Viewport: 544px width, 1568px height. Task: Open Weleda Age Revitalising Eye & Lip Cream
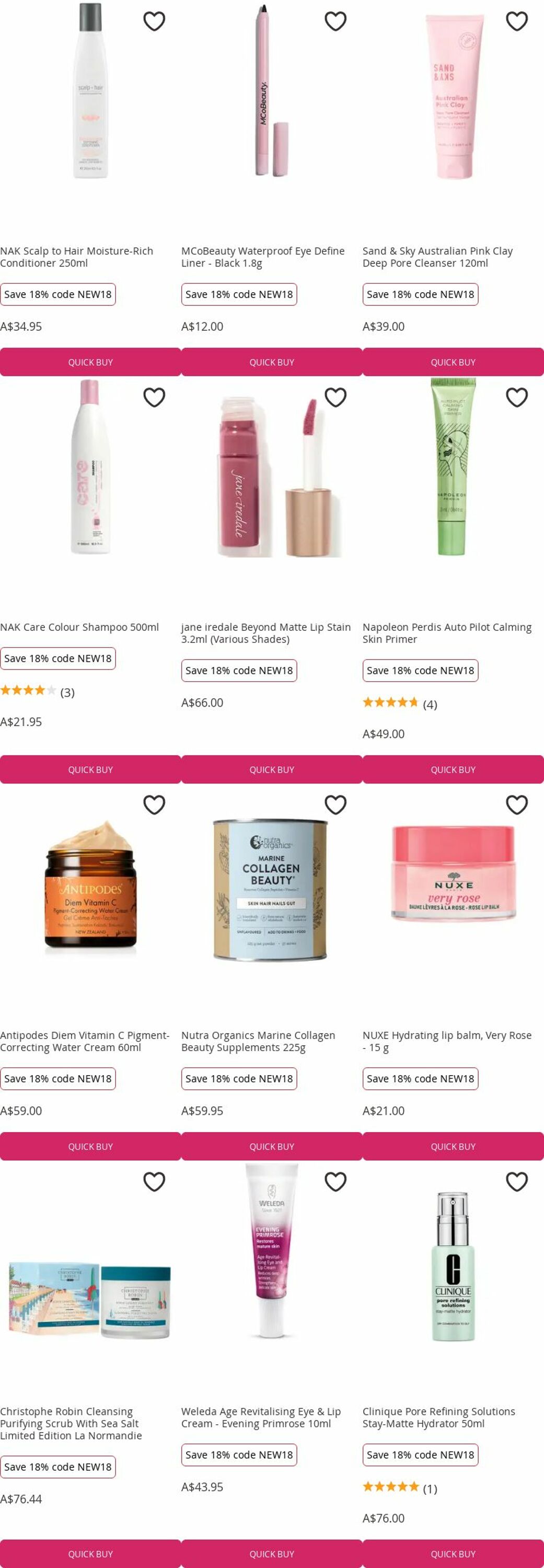(261, 1417)
